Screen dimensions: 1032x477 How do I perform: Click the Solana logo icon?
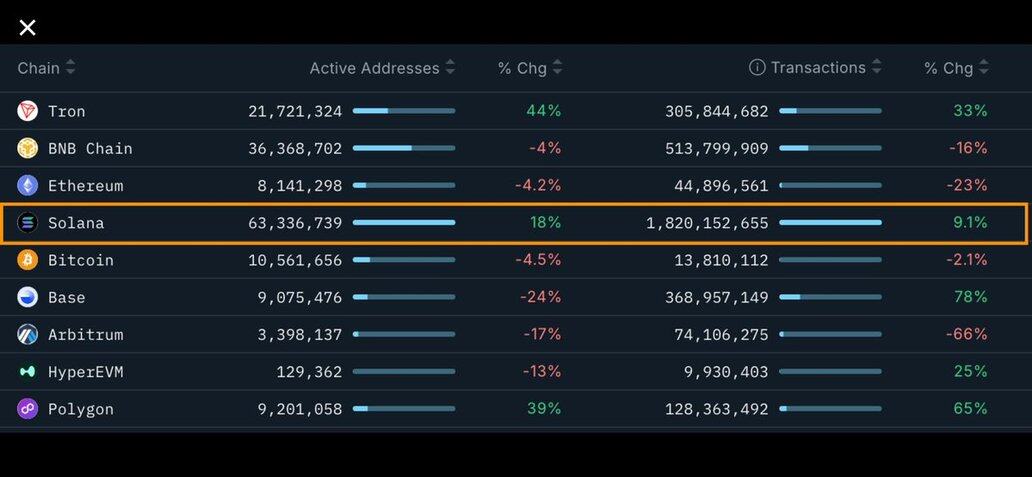(x=28, y=223)
